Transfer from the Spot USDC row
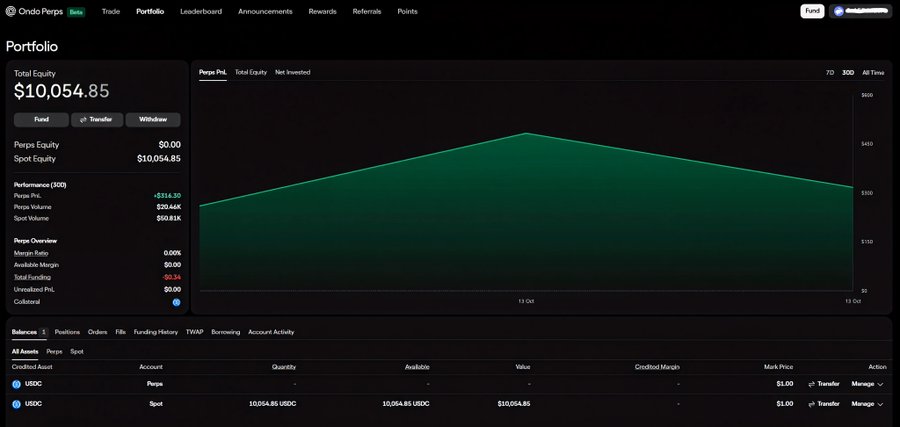This screenshot has height=427, width=900. [824, 404]
